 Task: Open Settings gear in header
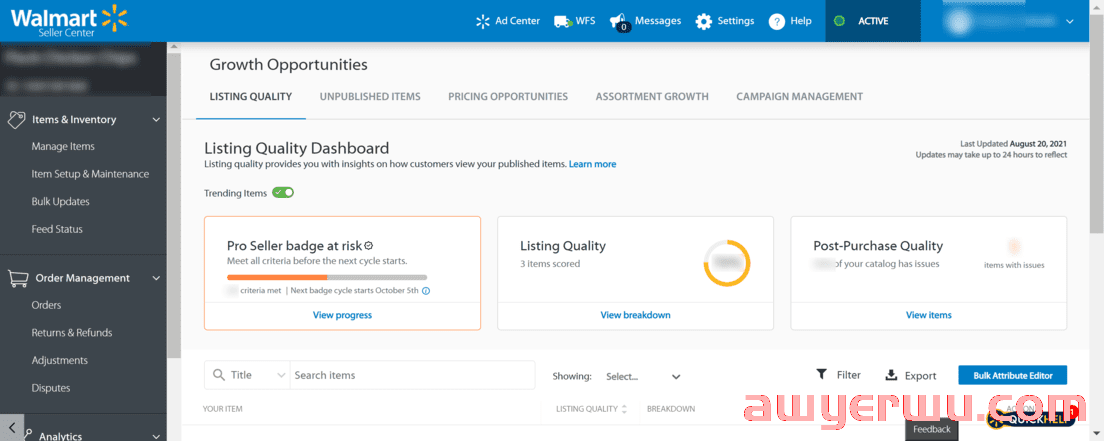click(703, 21)
